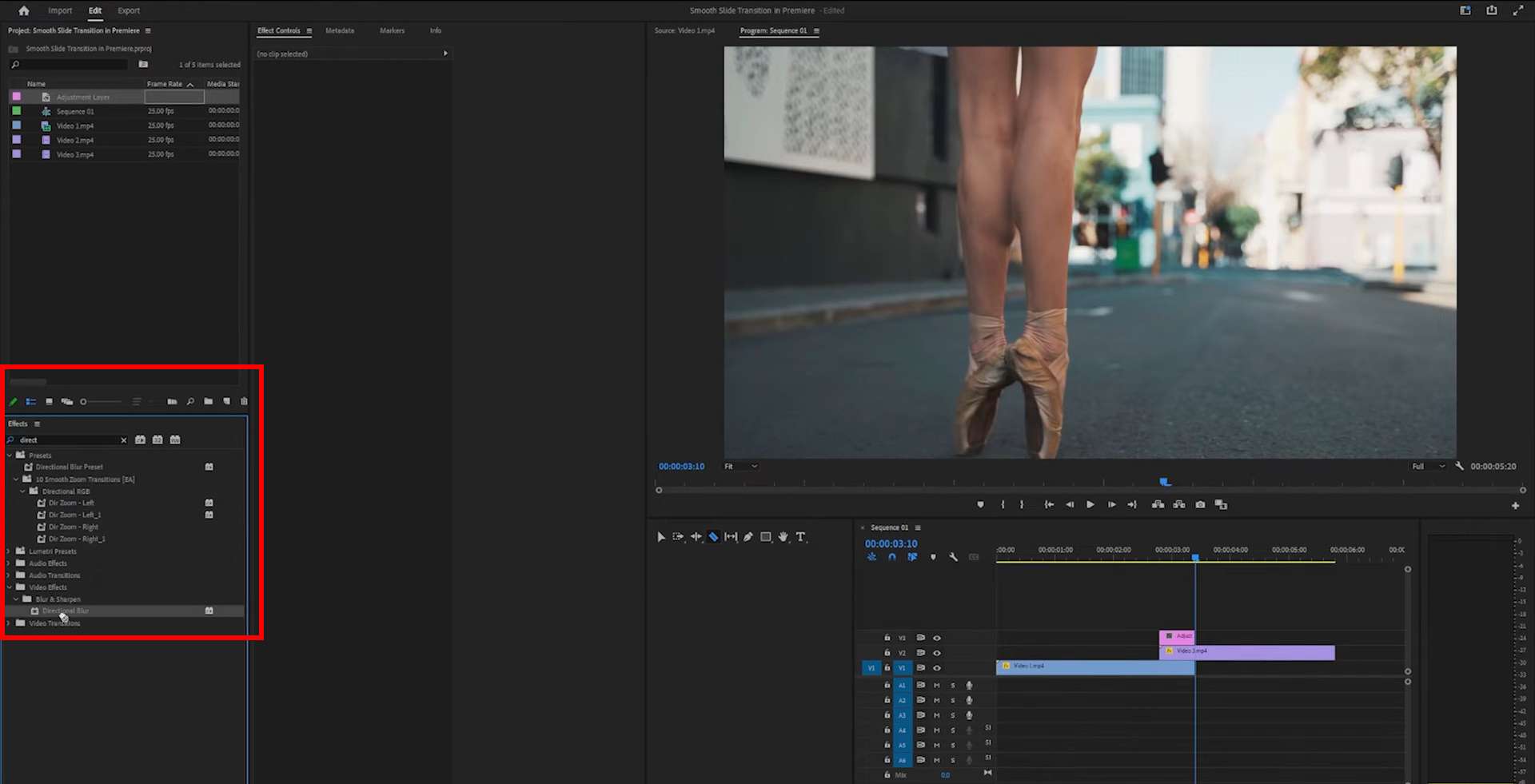
Task: Clear the Effects search field
Action: point(124,440)
